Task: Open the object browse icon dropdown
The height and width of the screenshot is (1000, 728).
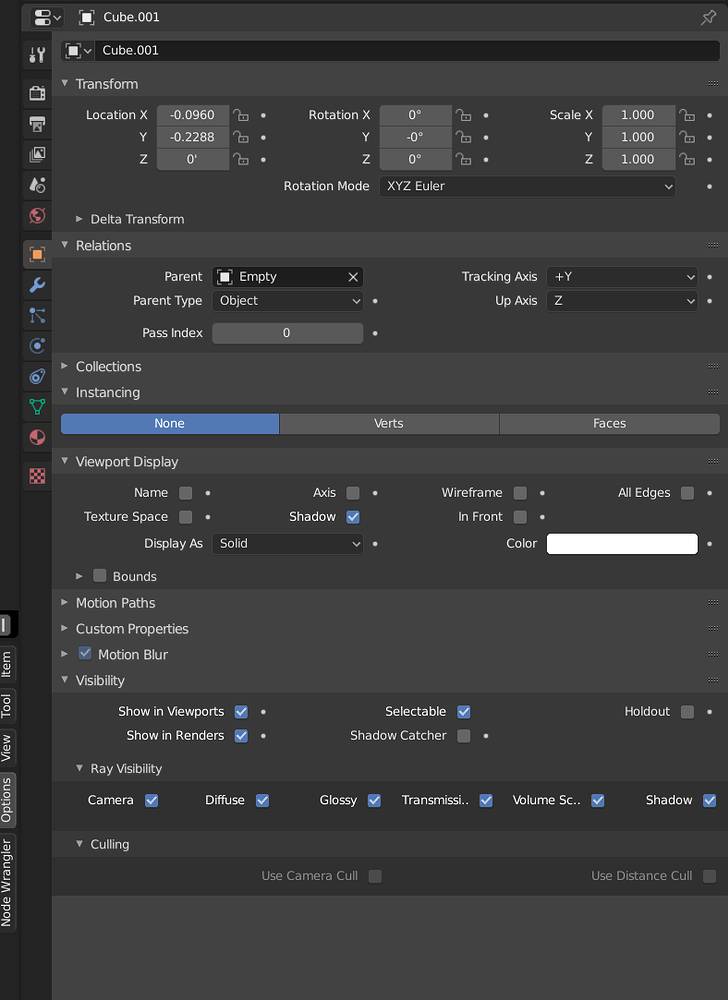Action: point(78,50)
